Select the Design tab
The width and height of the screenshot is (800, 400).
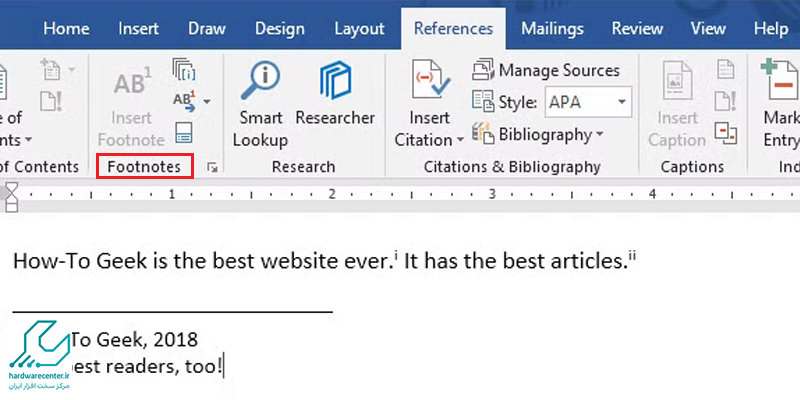(x=280, y=29)
